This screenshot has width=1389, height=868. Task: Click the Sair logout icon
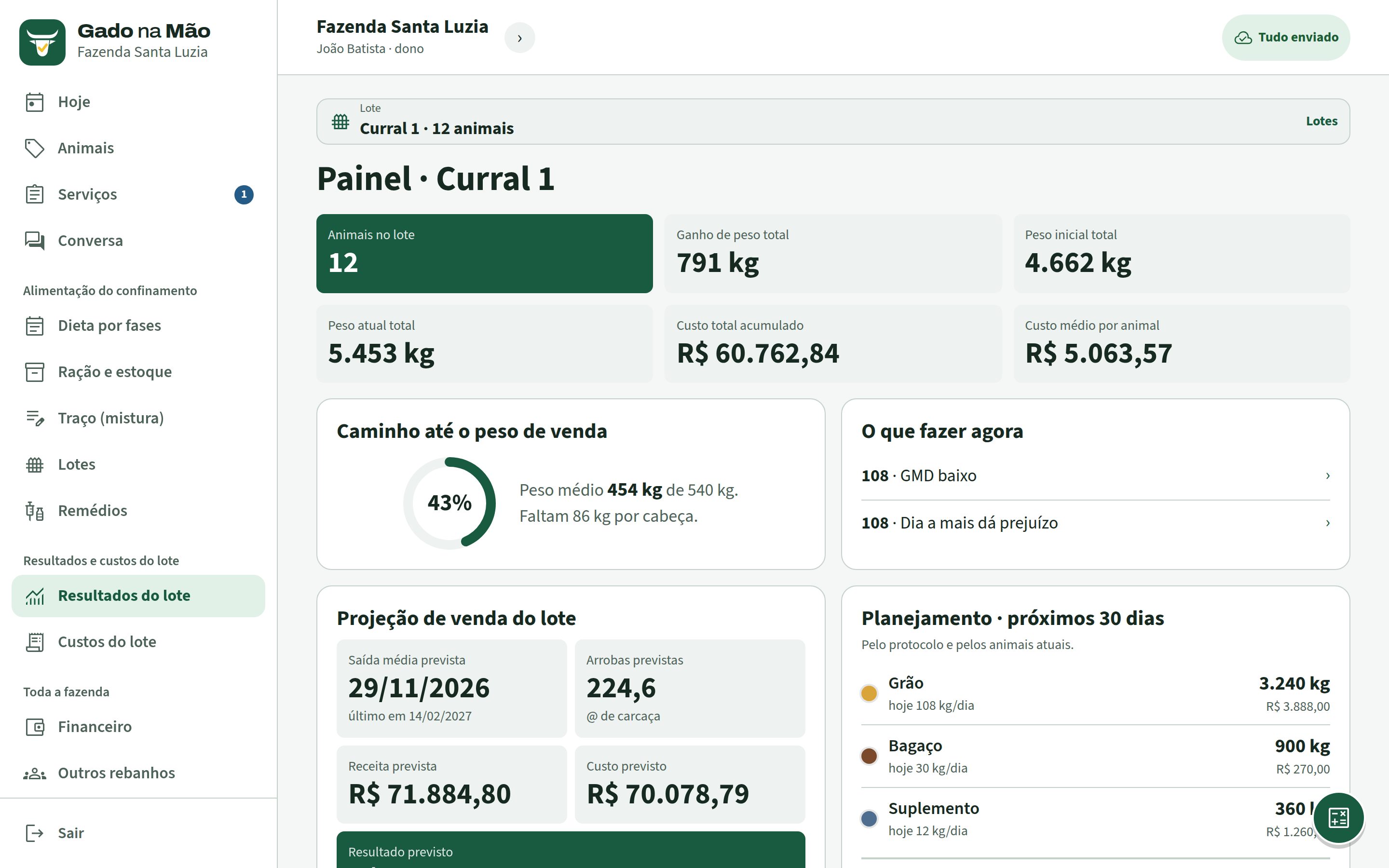coord(34,833)
